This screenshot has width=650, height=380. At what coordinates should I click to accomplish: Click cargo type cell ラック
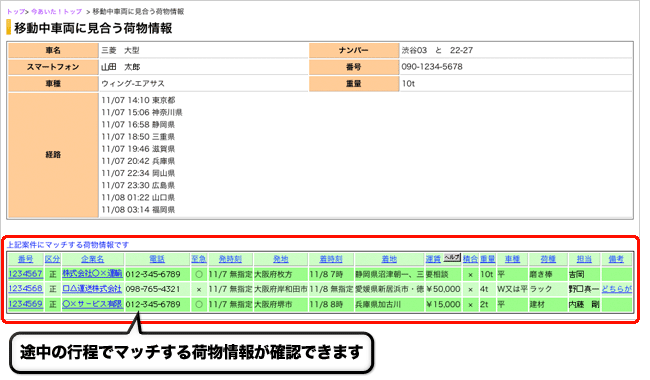pos(541,289)
